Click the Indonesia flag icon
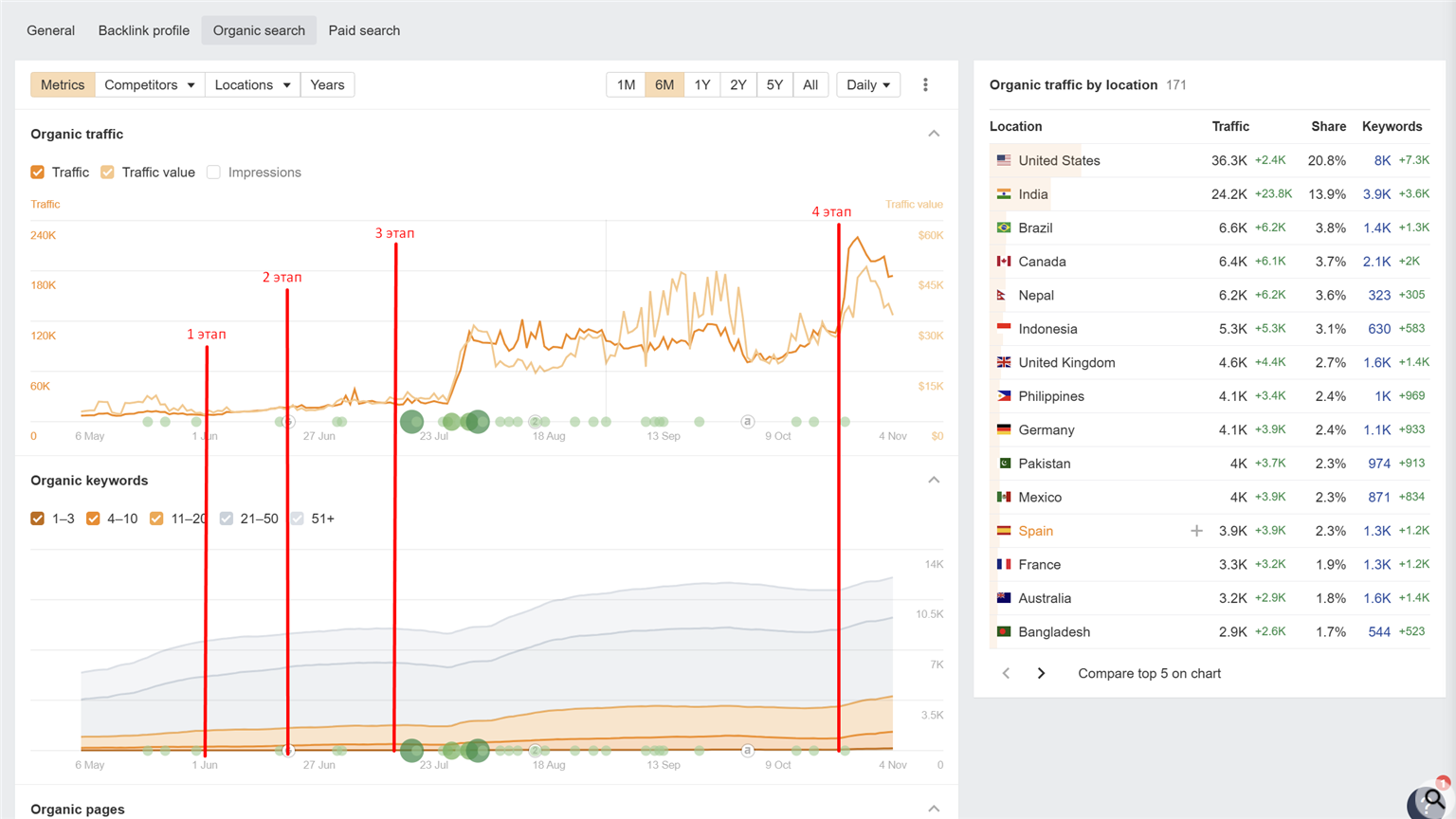 coord(1004,329)
